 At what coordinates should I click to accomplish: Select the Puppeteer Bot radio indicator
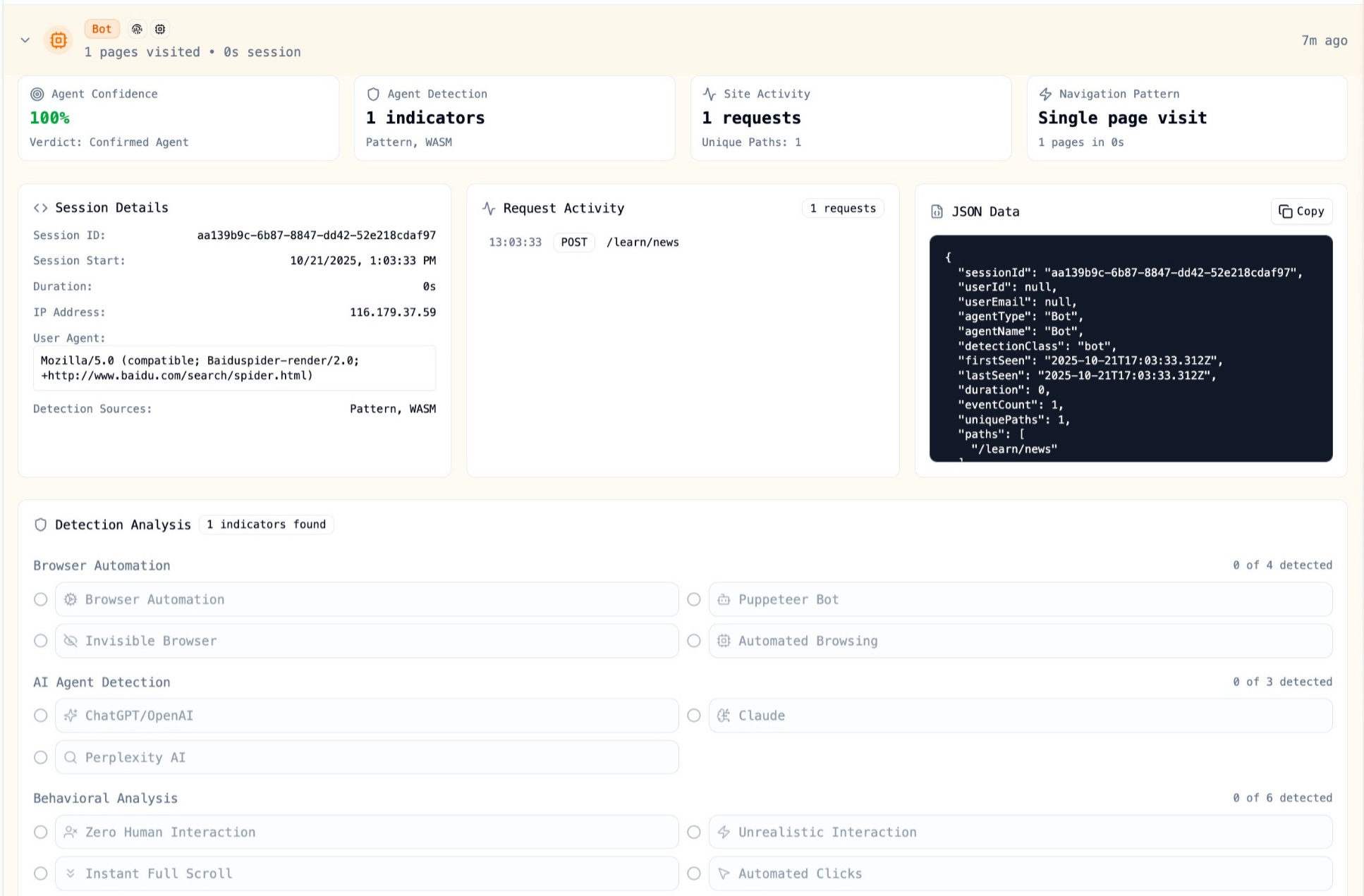[x=694, y=599]
